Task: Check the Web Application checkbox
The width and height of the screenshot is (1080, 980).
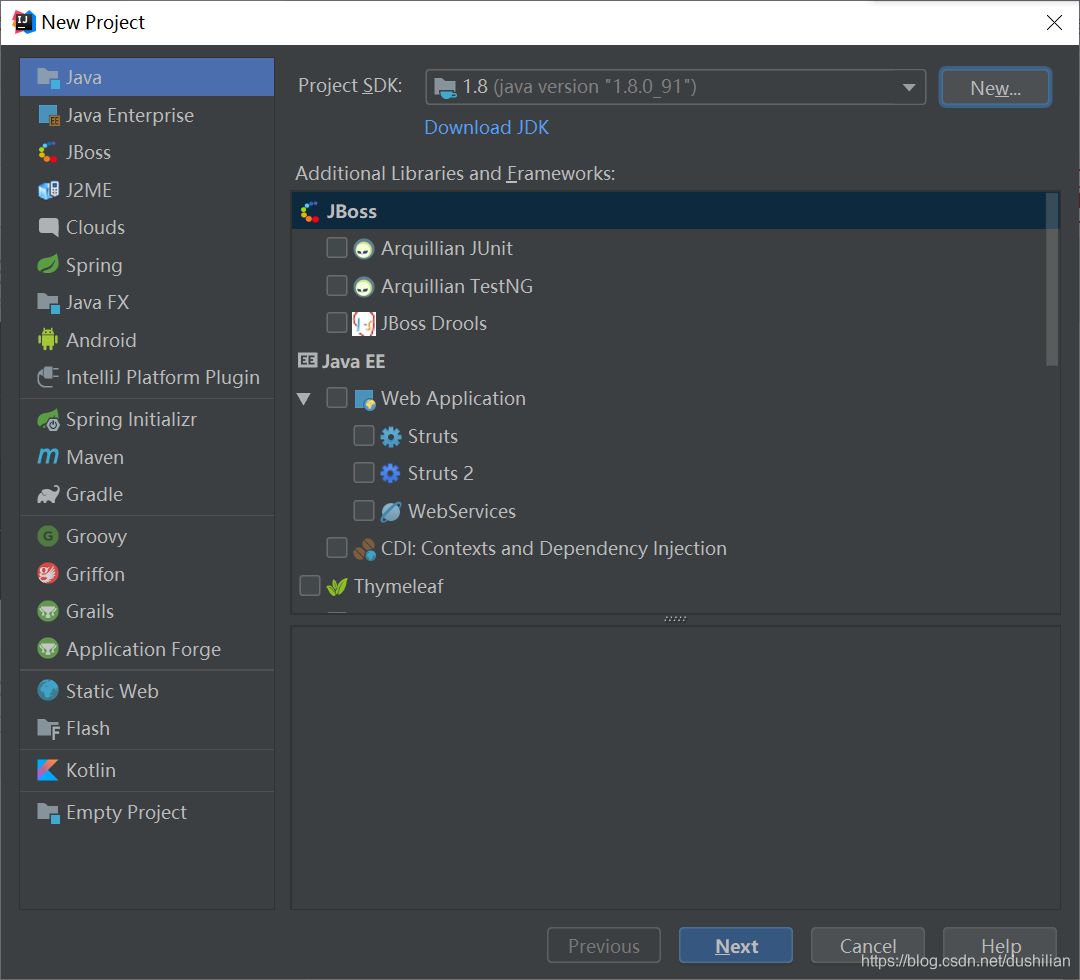Action: coord(337,398)
